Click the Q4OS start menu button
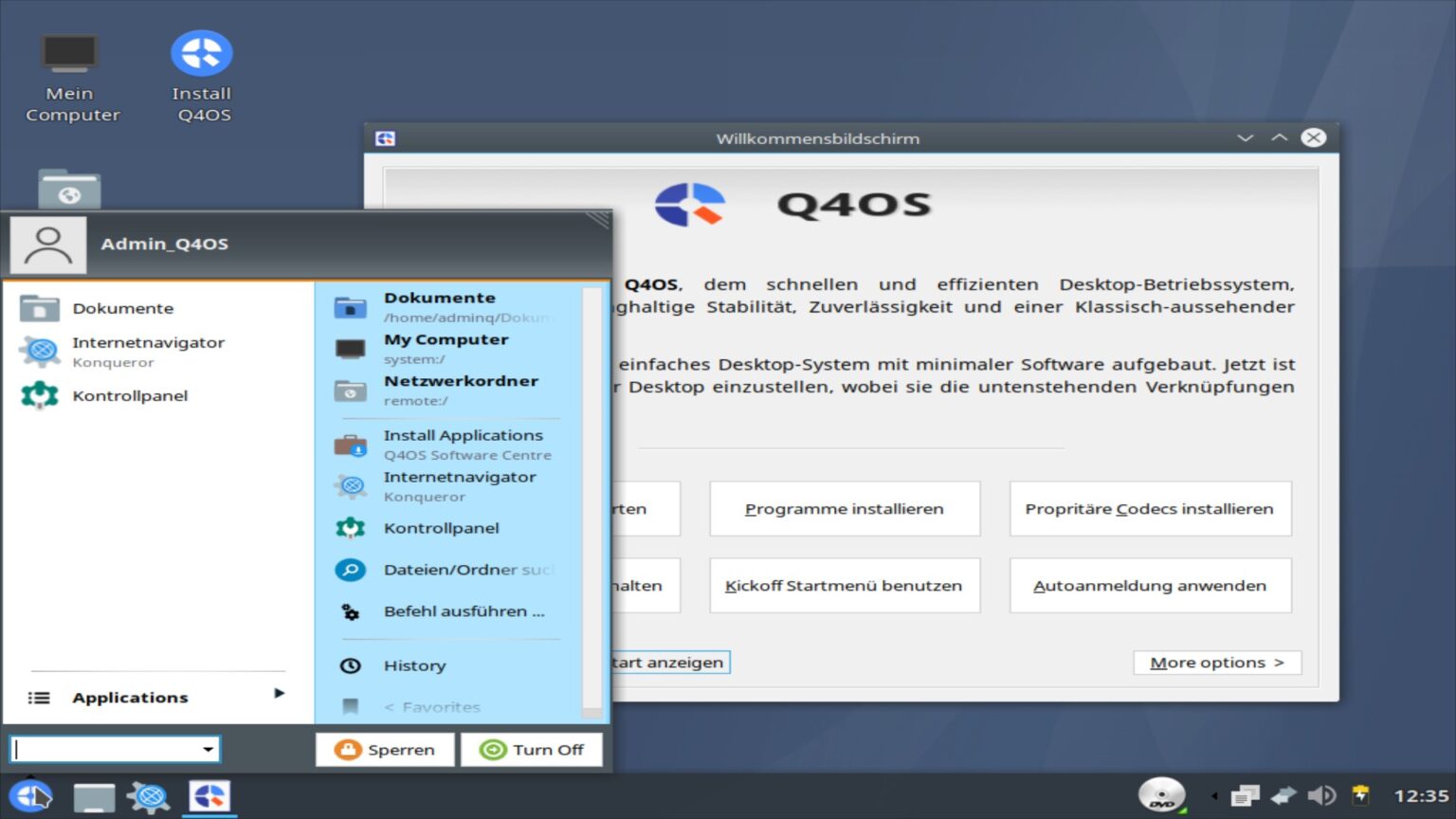The width and height of the screenshot is (1456, 819). point(30,796)
